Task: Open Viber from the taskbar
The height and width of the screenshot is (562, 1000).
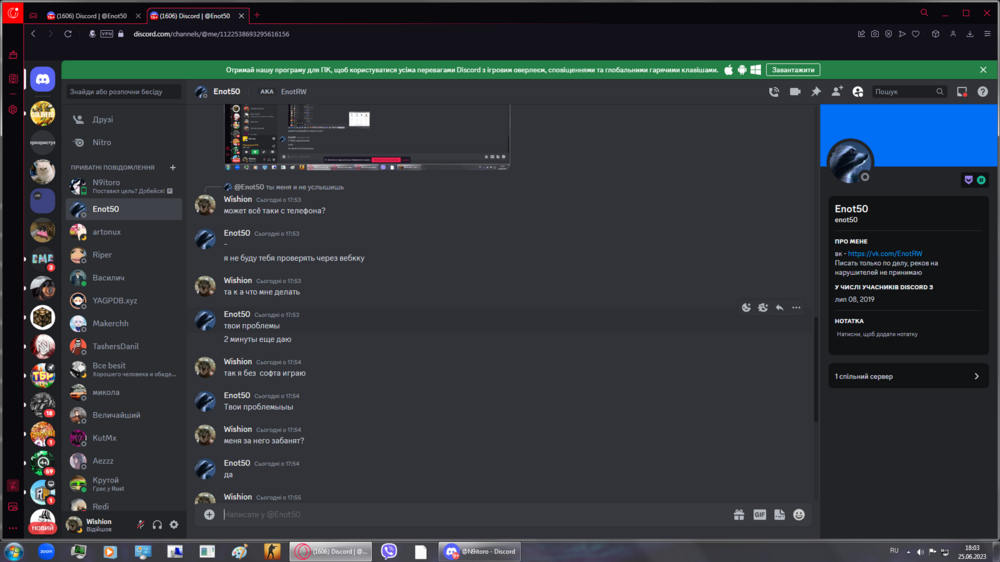Action: 388,551
